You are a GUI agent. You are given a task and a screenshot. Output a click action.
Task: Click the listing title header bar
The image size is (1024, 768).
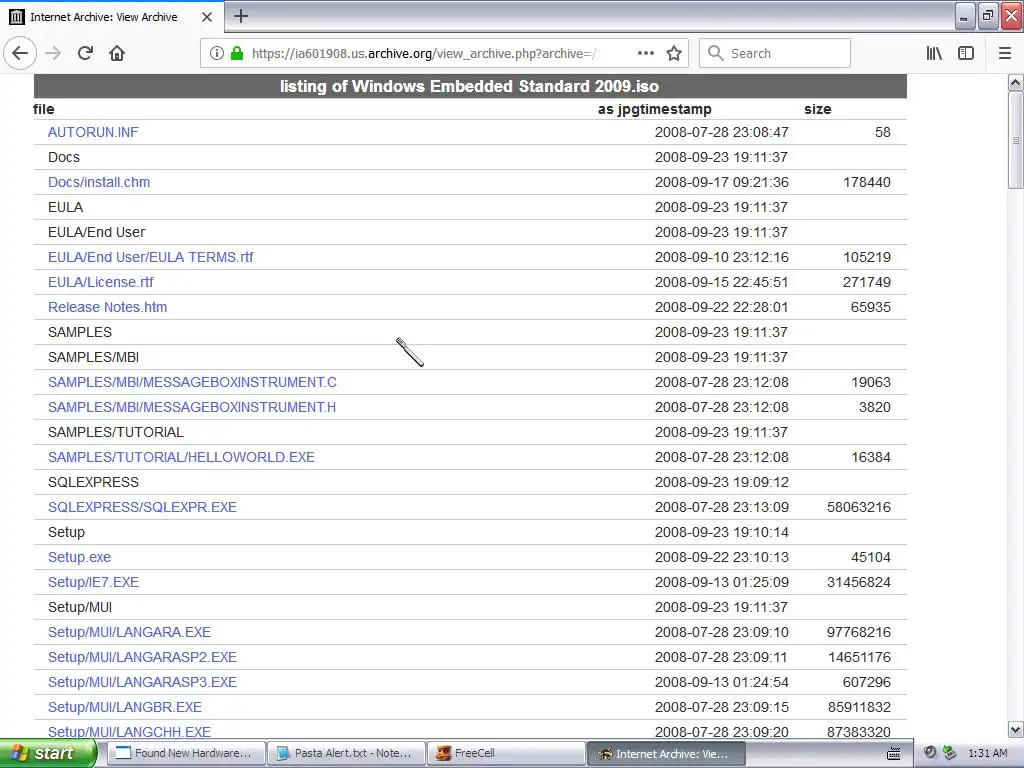(x=470, y=86)
